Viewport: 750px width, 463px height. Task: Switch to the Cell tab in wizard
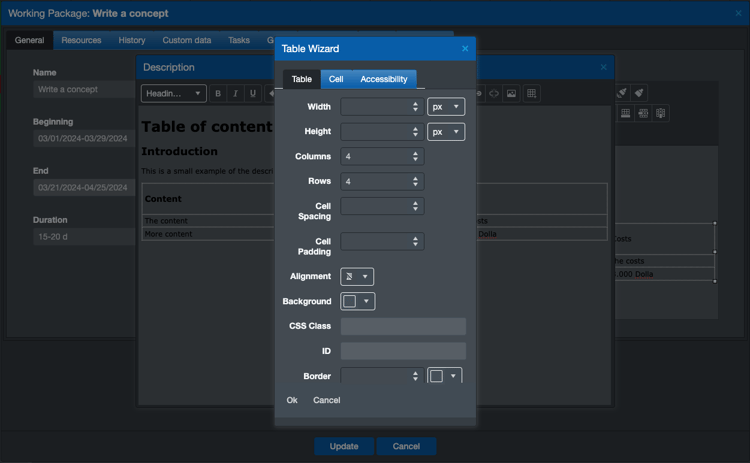click(x=336, y=79)
